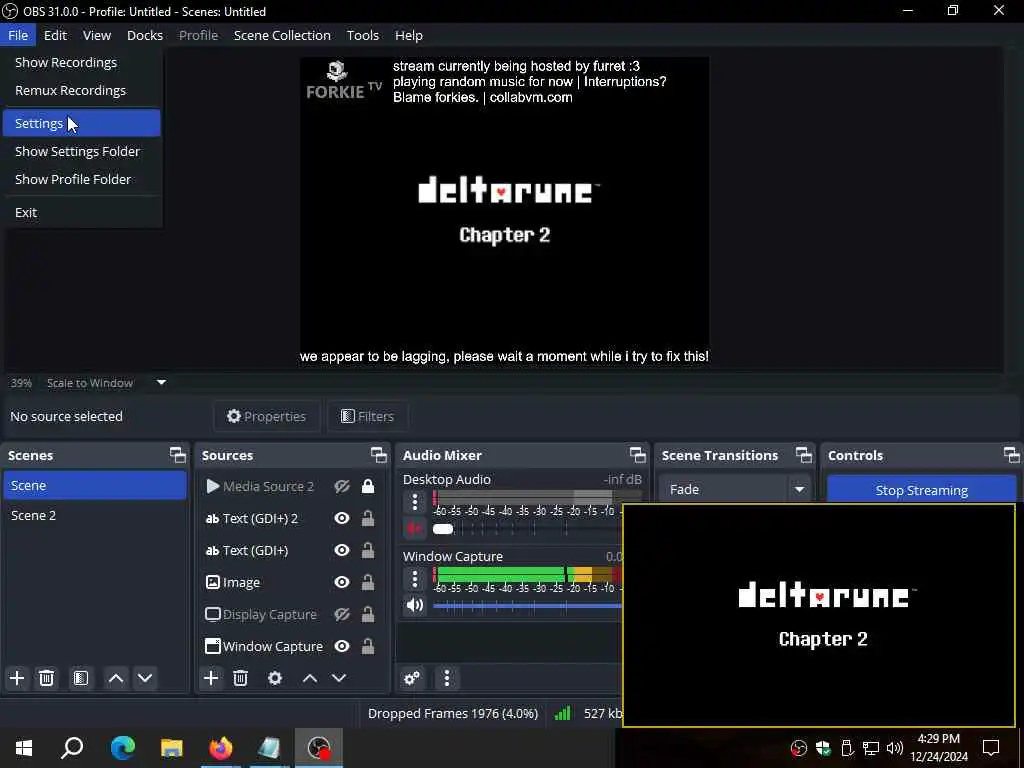The image size is (1024, 768).
Task: Float the Sources dock icon
Action: coord(379,455)
